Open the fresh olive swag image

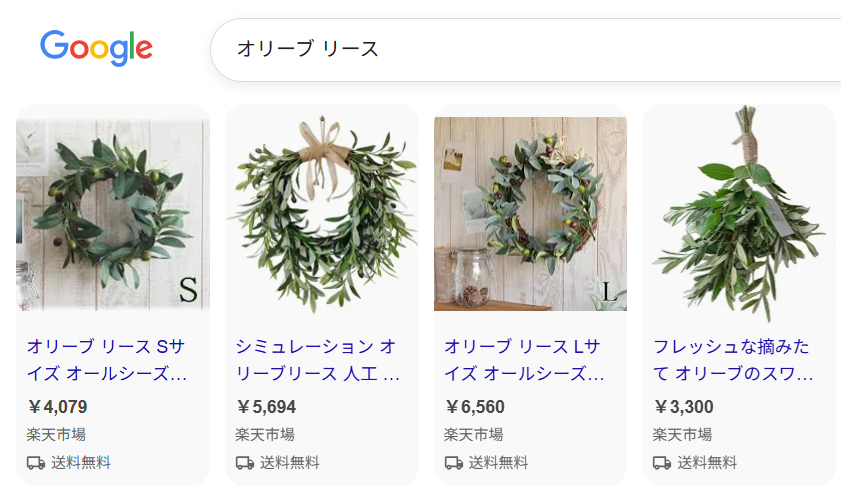(739, 214)
